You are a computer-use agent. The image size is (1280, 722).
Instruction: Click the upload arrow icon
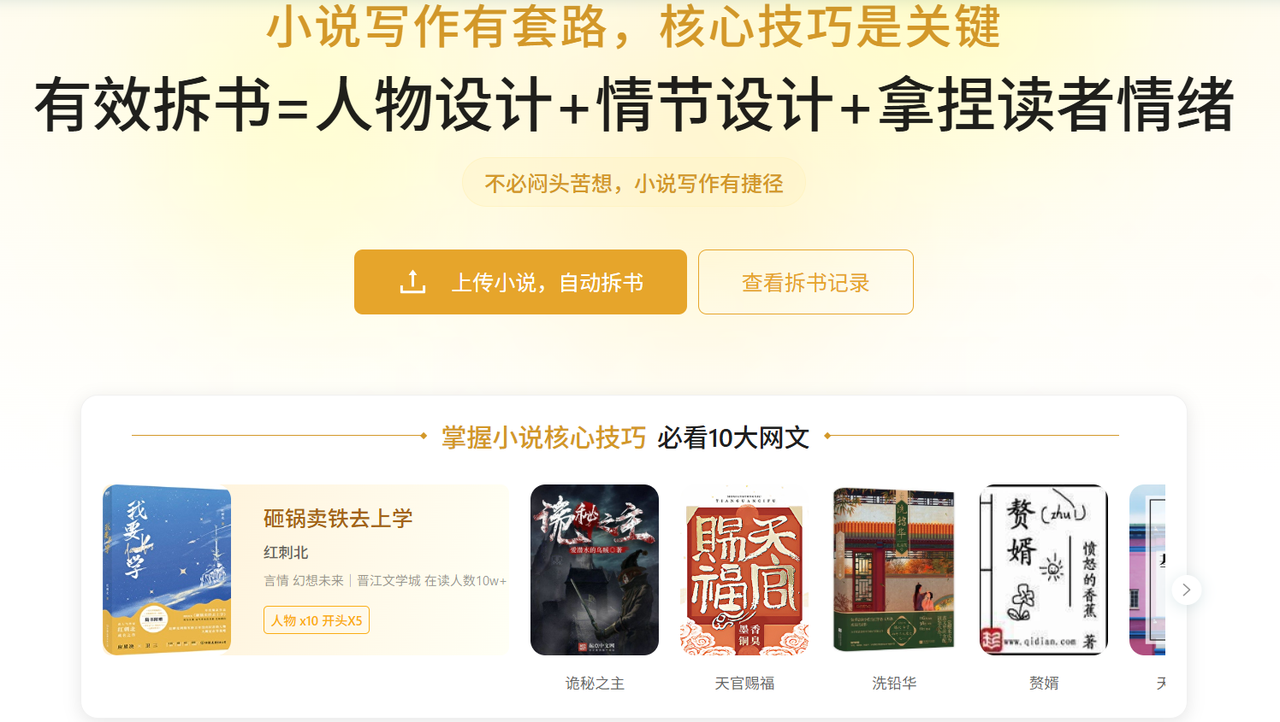[412, 282]
